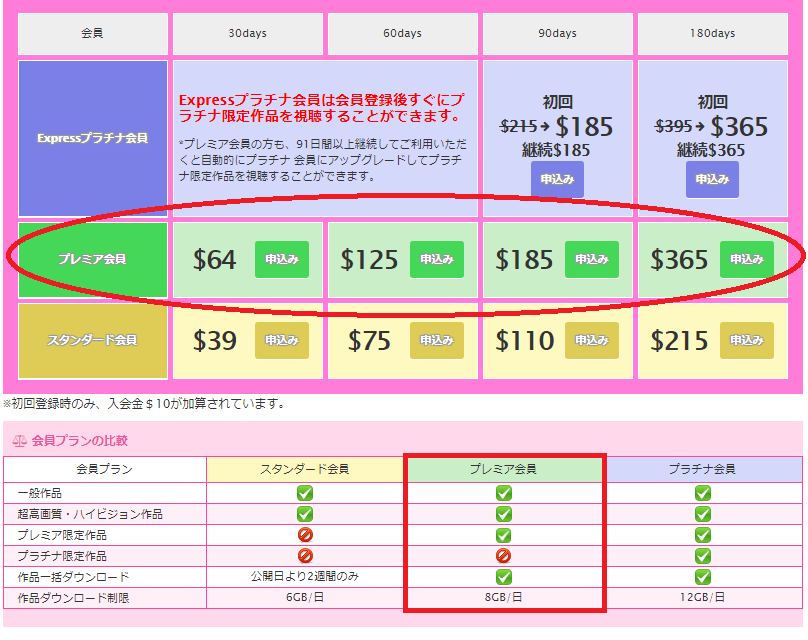The height and width of the screenshot is (640, 808).
Task: Click Premier column check for 一般作品
Action: click(504, 493)
